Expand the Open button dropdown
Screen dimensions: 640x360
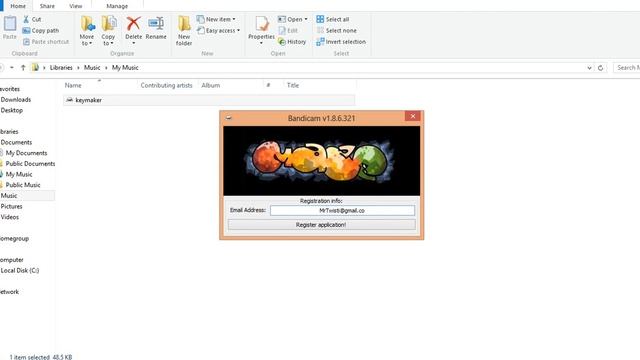(x=306, y=19)
